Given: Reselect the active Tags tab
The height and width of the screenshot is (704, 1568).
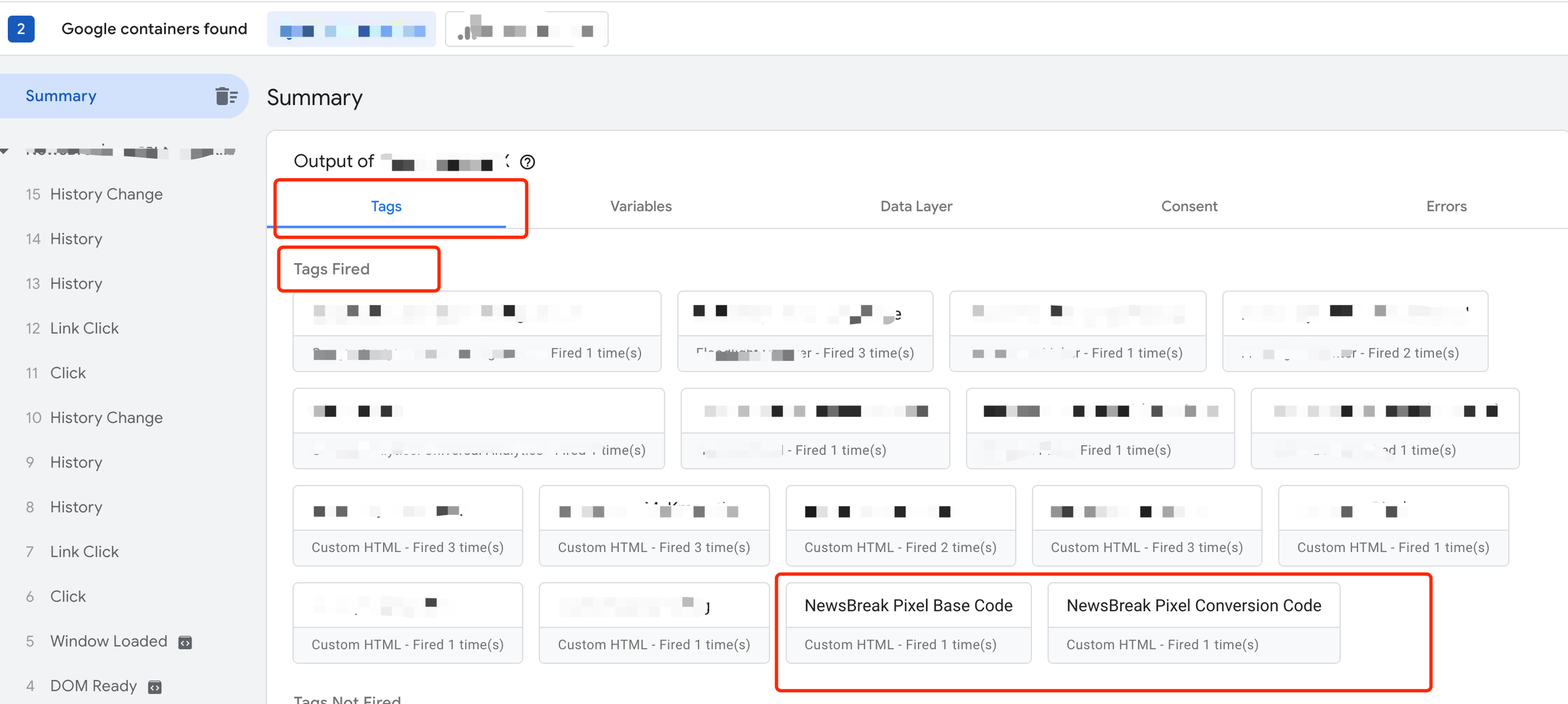Looking at the screenshot, I should point(386,206).
